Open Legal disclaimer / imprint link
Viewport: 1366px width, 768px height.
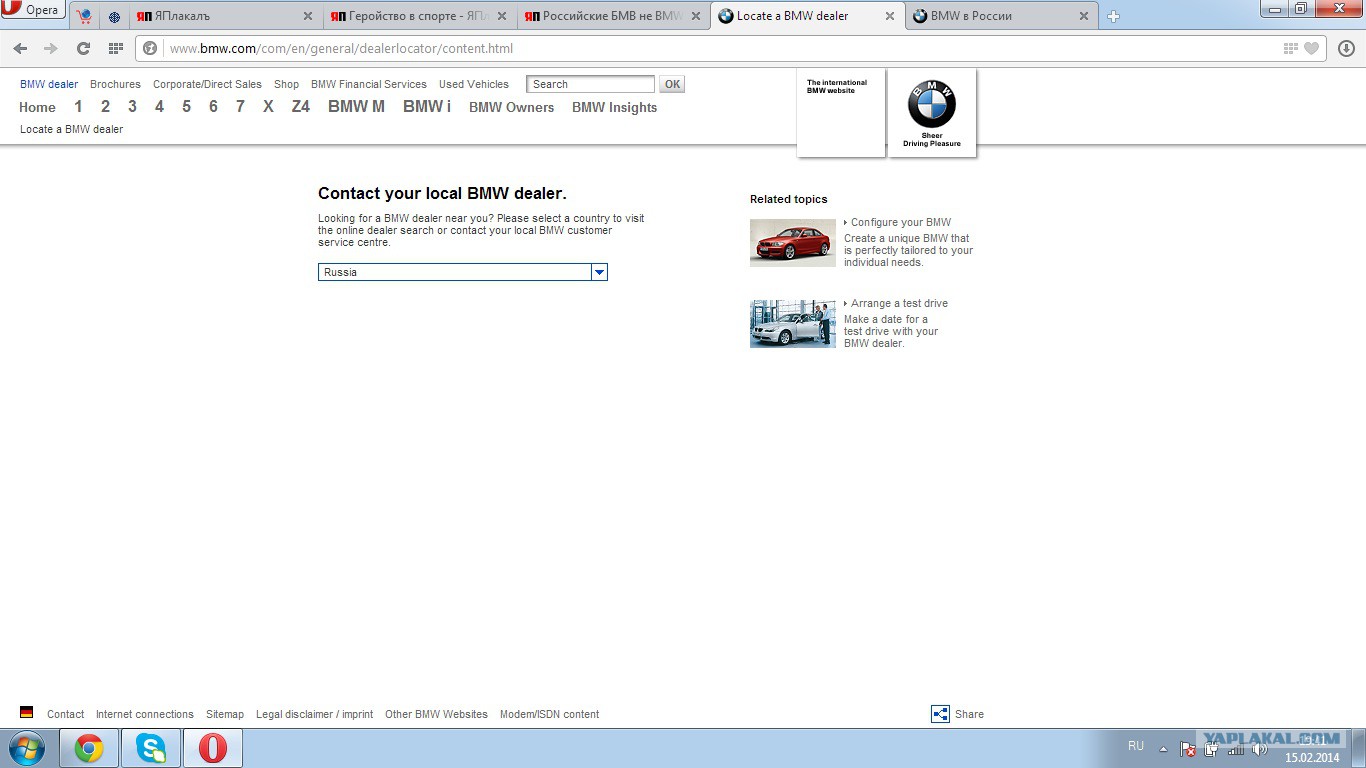[x=314, y=714]
